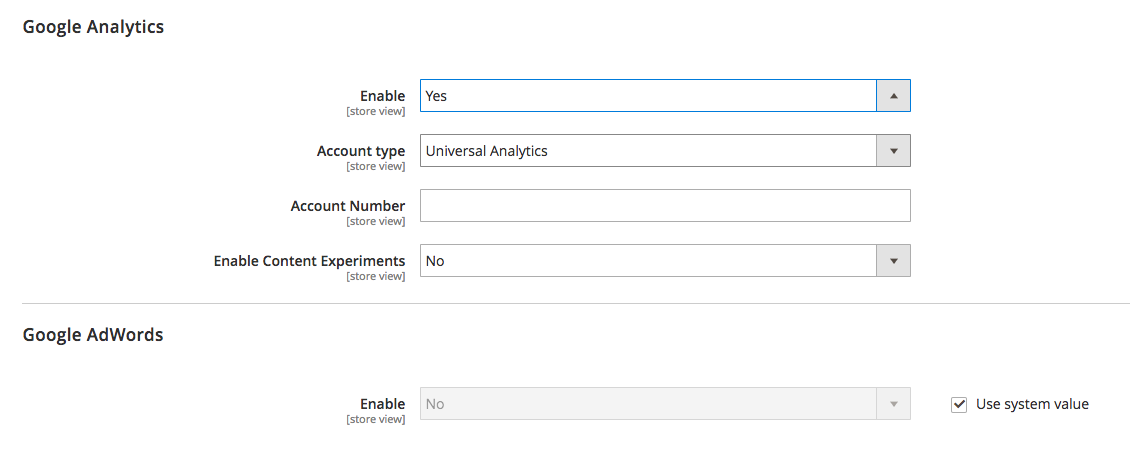Uncheck the Use system value checkbox
The image size is (1130, 454).
[x=958, y=404]
